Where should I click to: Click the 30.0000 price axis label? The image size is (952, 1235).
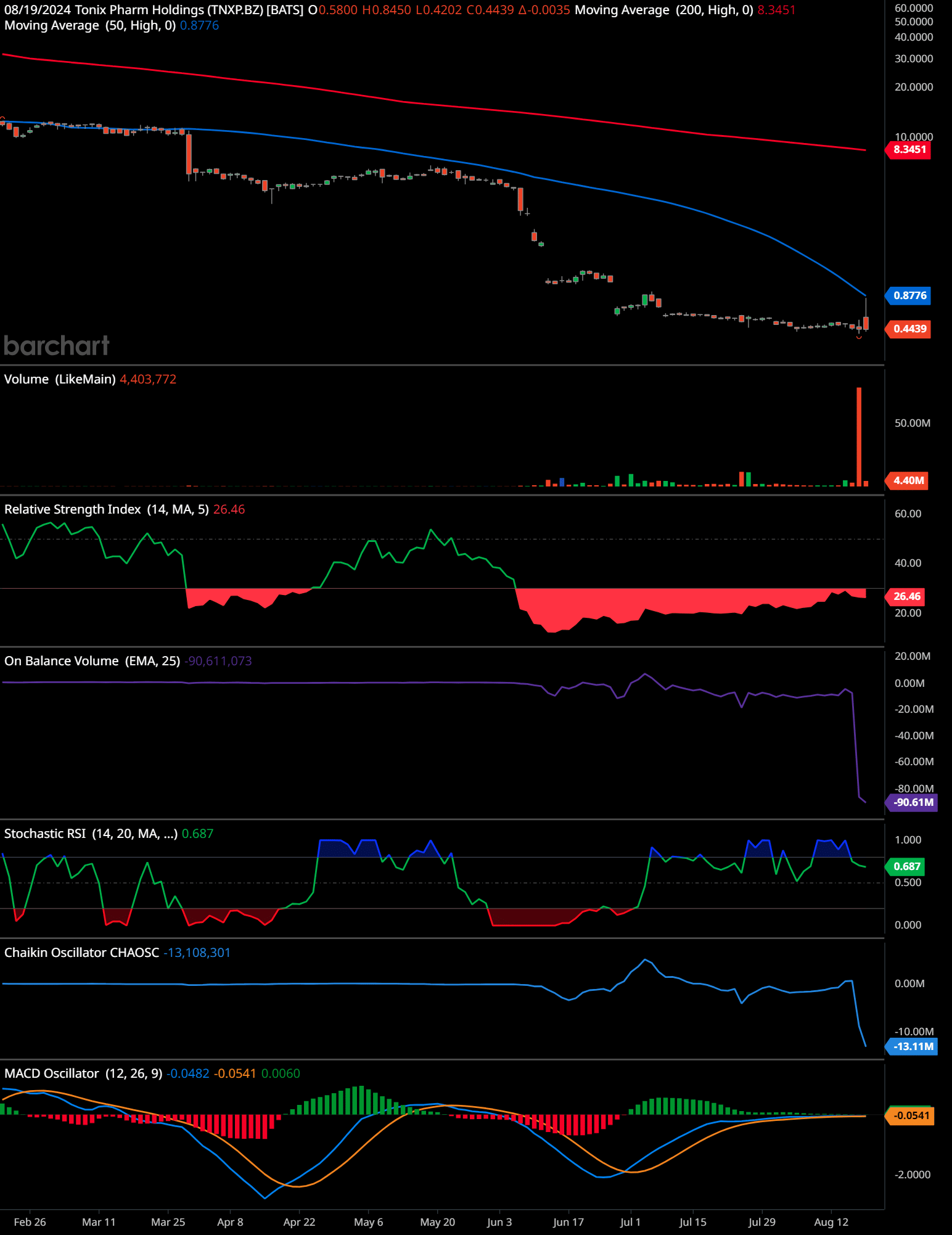[x=914, y=59]
